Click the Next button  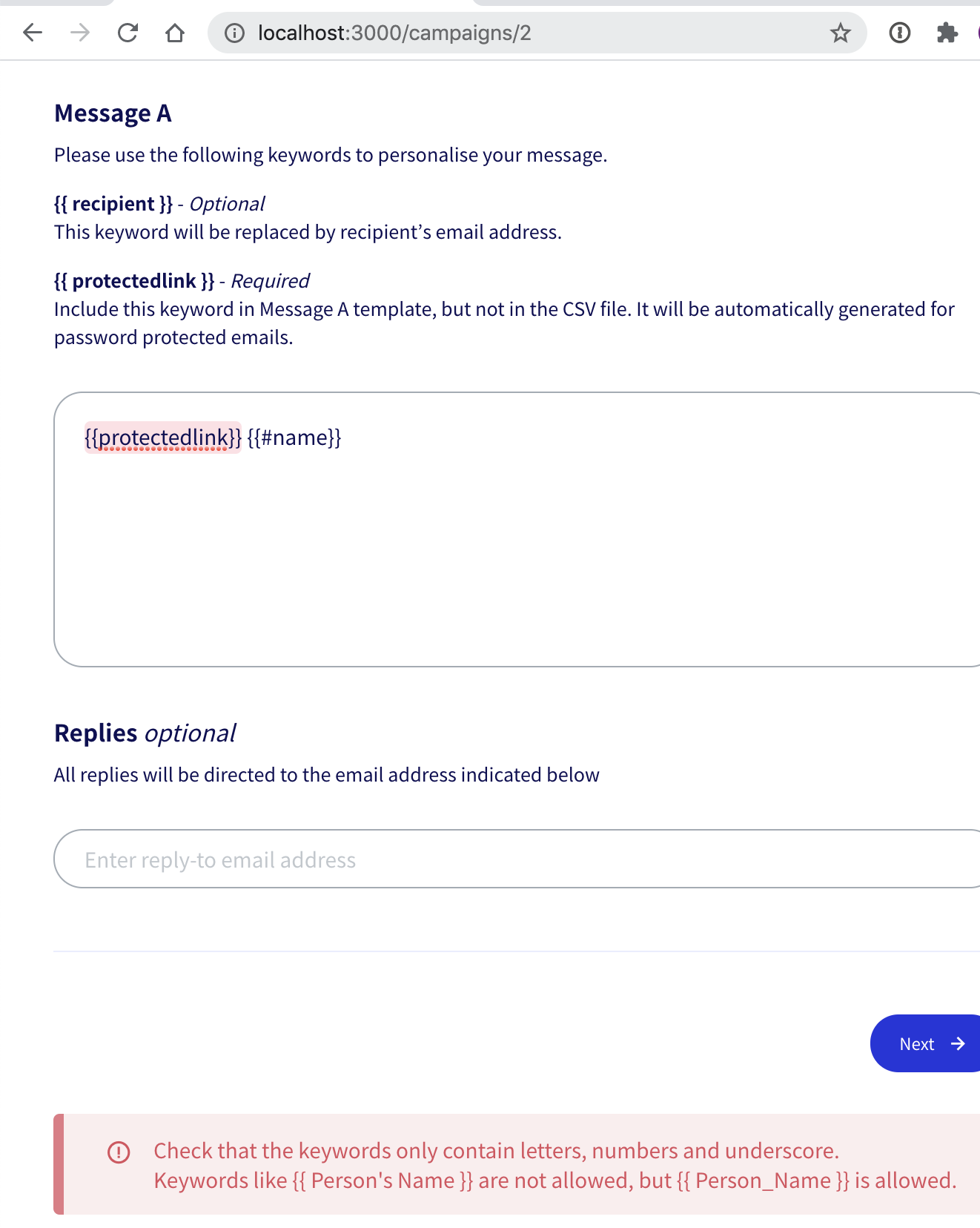[x=924, y=1043]
